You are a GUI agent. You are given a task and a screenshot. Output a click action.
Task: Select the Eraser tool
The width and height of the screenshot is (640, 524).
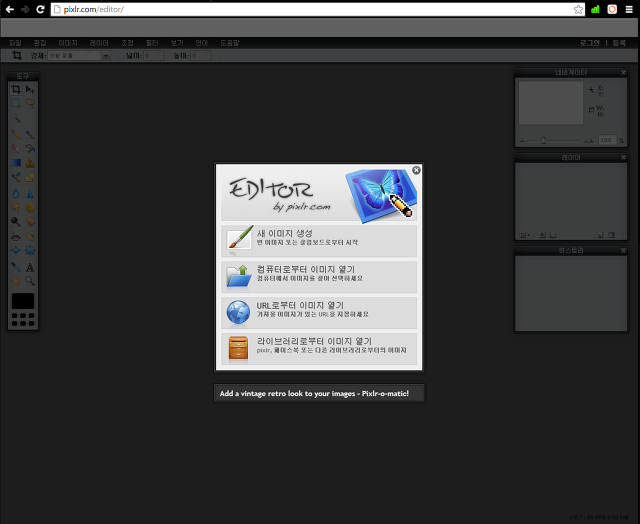[x=16, y=148]
